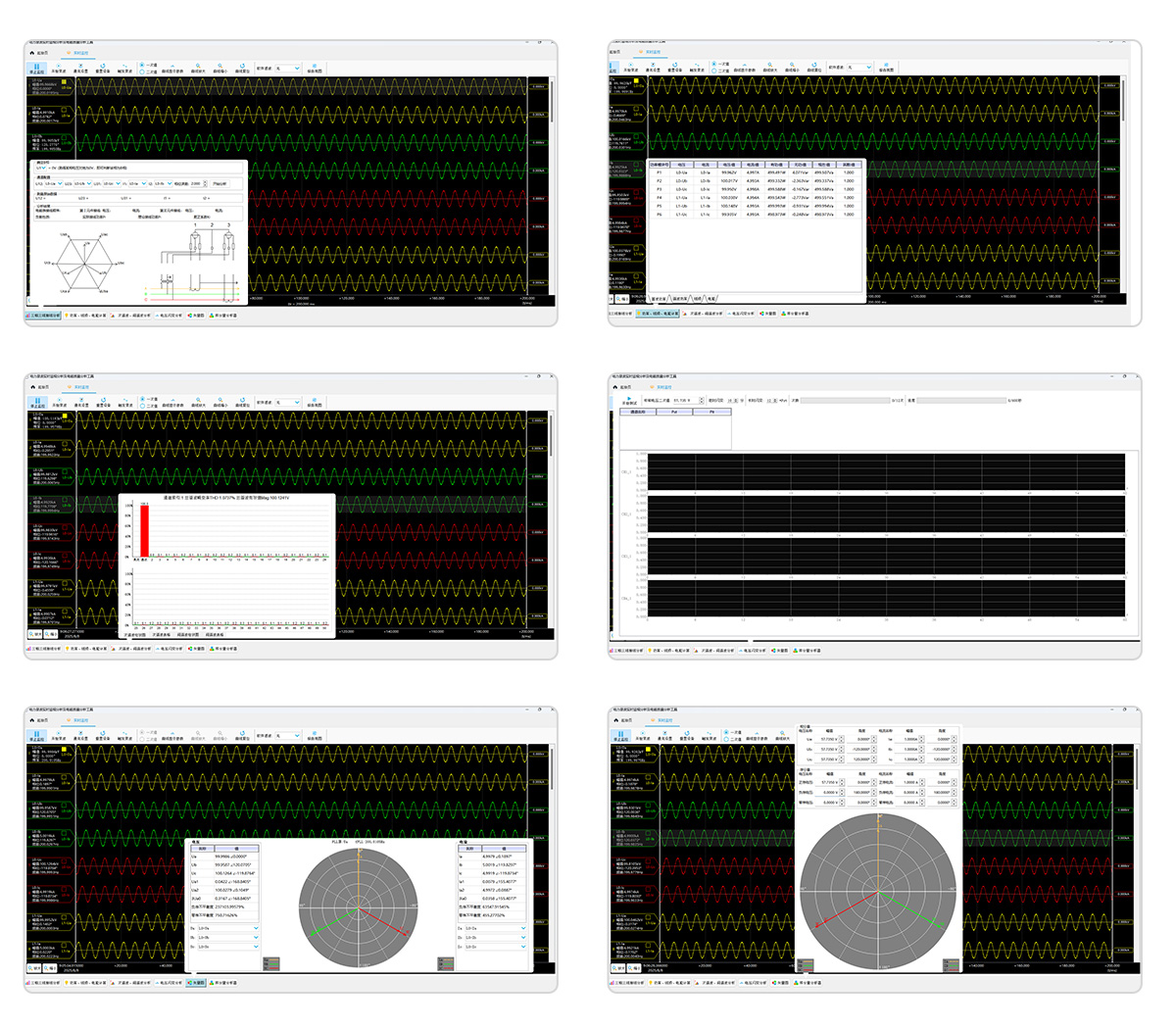The height and width of the screenshot is (1029, 1176).
Task: Click pause monitoring icon in wiring-analysis window
Action: [36, 68]
